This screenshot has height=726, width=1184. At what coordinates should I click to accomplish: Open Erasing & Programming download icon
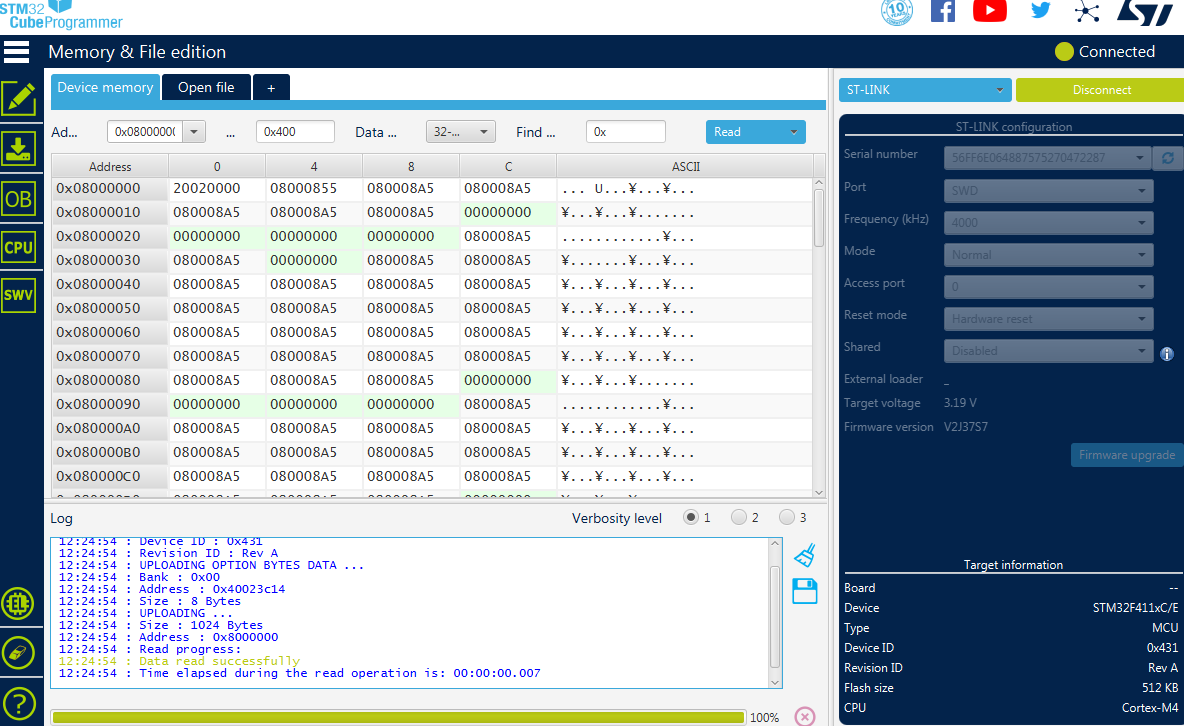point(19,148)
